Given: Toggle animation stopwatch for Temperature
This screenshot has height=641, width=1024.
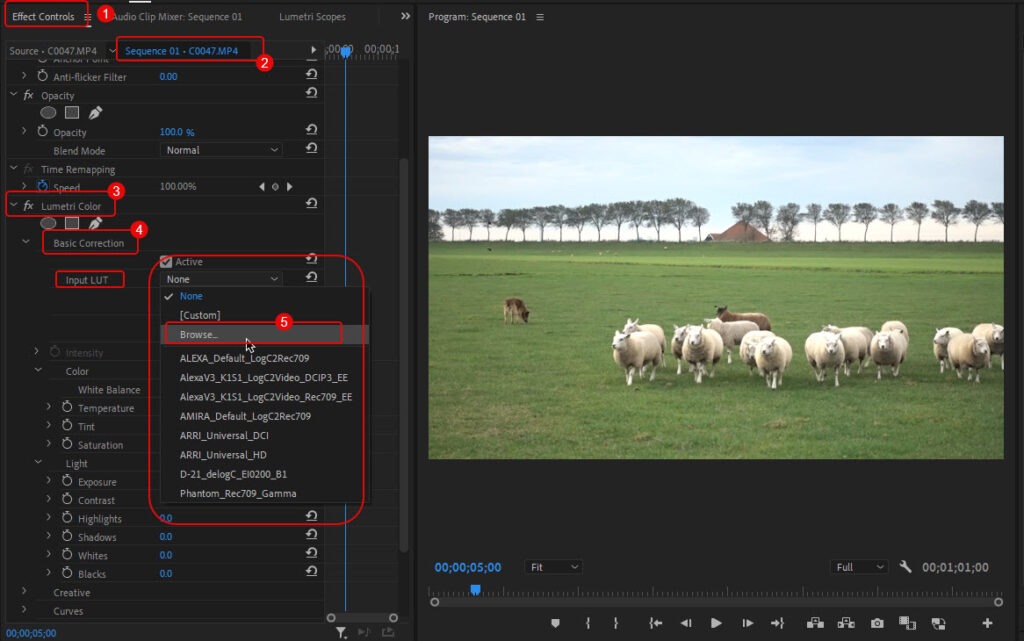Looking at the screenshot, I should (66, 408).
